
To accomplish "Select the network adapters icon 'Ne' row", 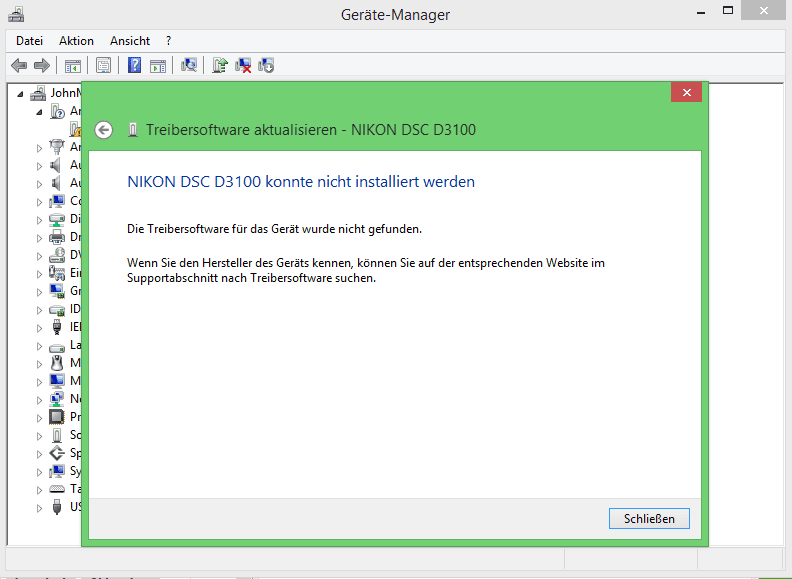I will point(57,399).
